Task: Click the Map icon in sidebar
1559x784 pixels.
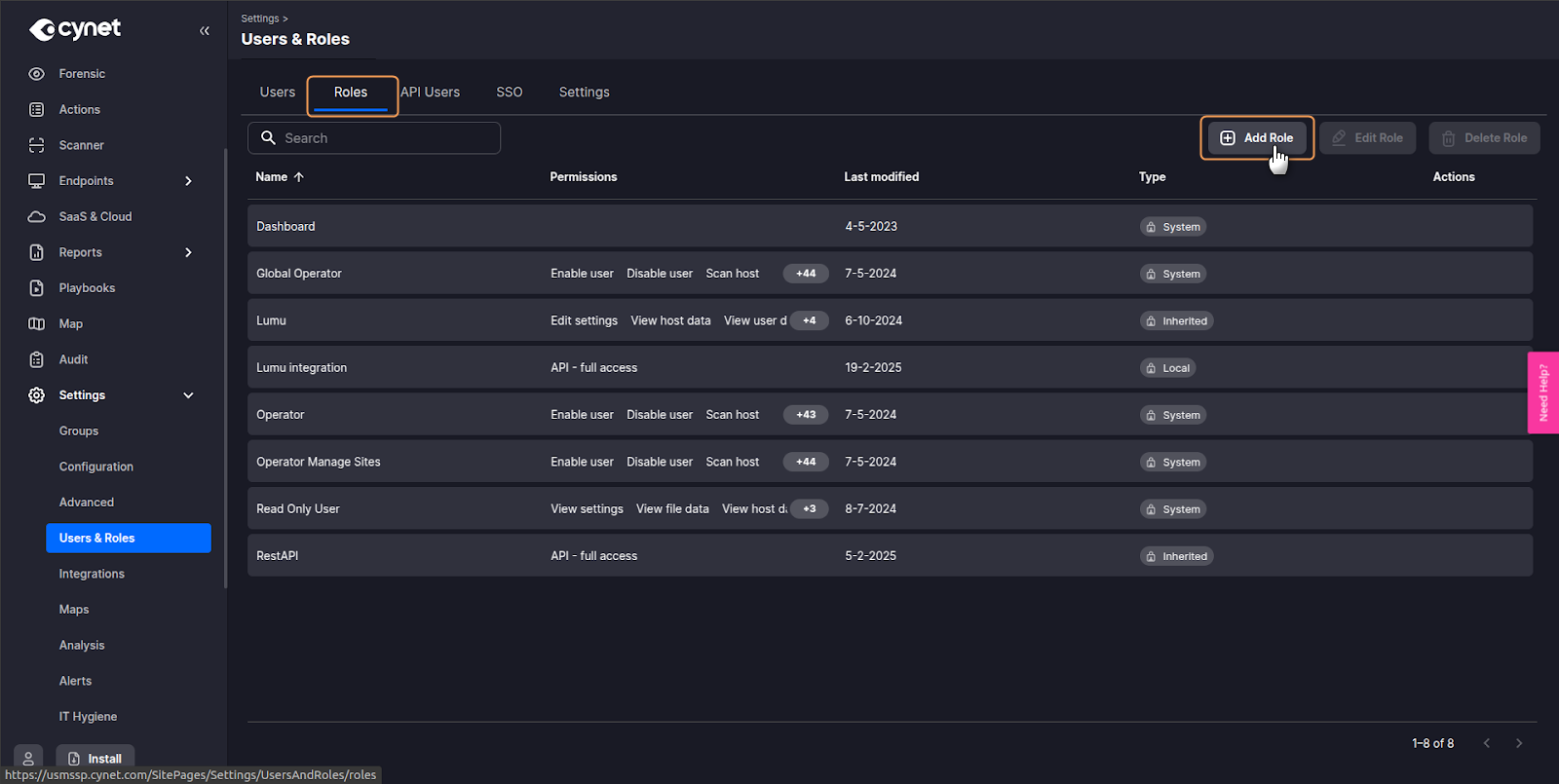Action: point(37,323)
